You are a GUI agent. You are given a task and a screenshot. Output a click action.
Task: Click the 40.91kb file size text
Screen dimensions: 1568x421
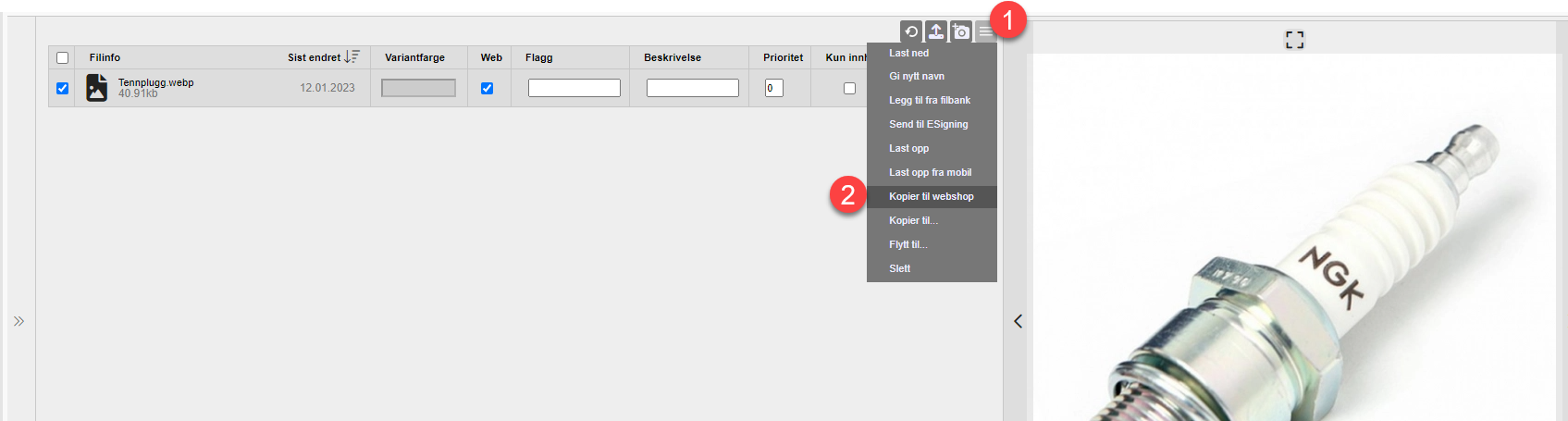tap(138, 93)
